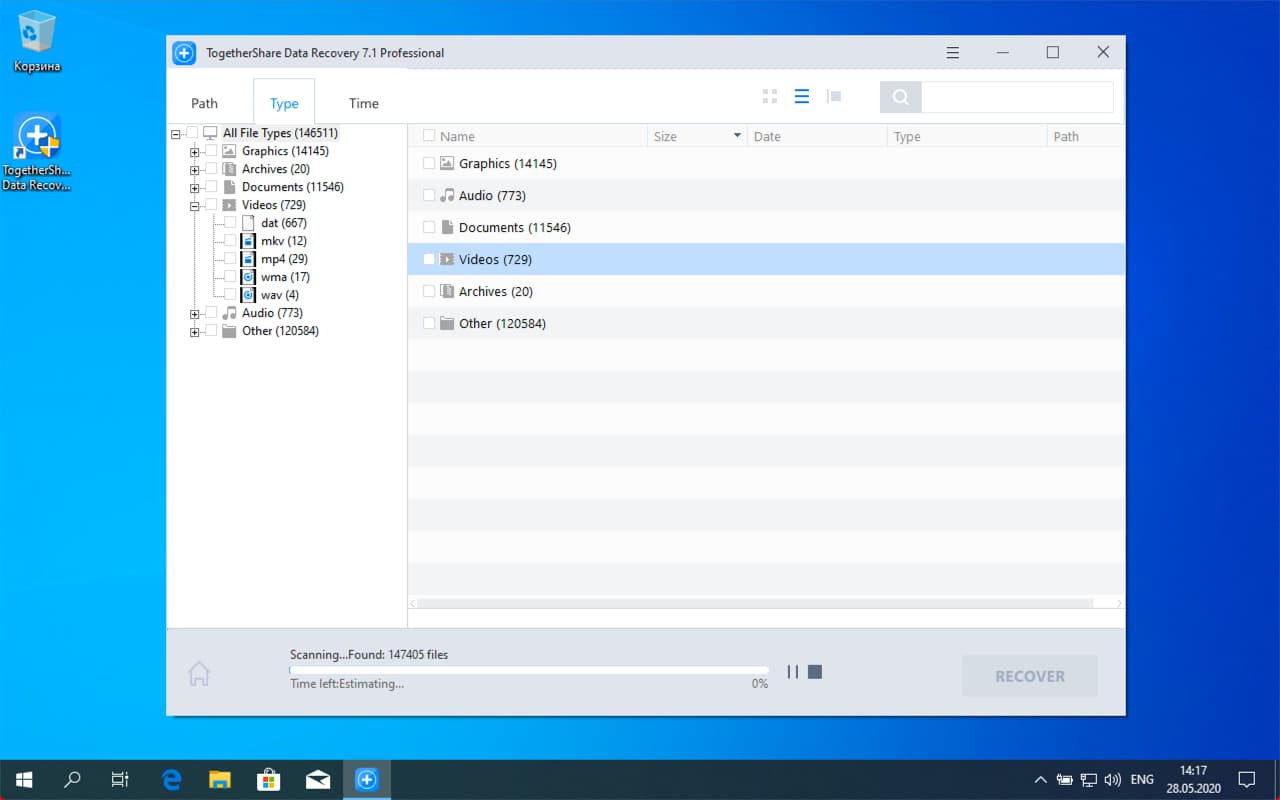
Task: Open the Size column sort dropdown
Action: [x=737, y=135]
